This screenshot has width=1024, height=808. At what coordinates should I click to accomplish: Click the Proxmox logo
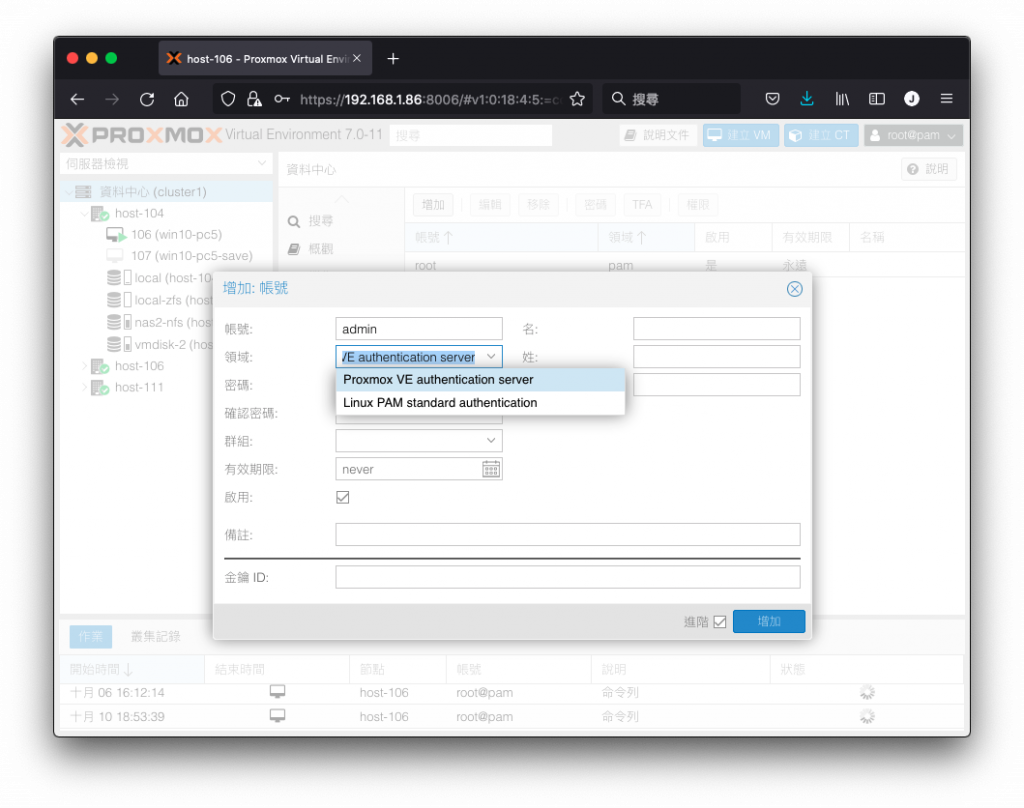[x=142, y=135]
